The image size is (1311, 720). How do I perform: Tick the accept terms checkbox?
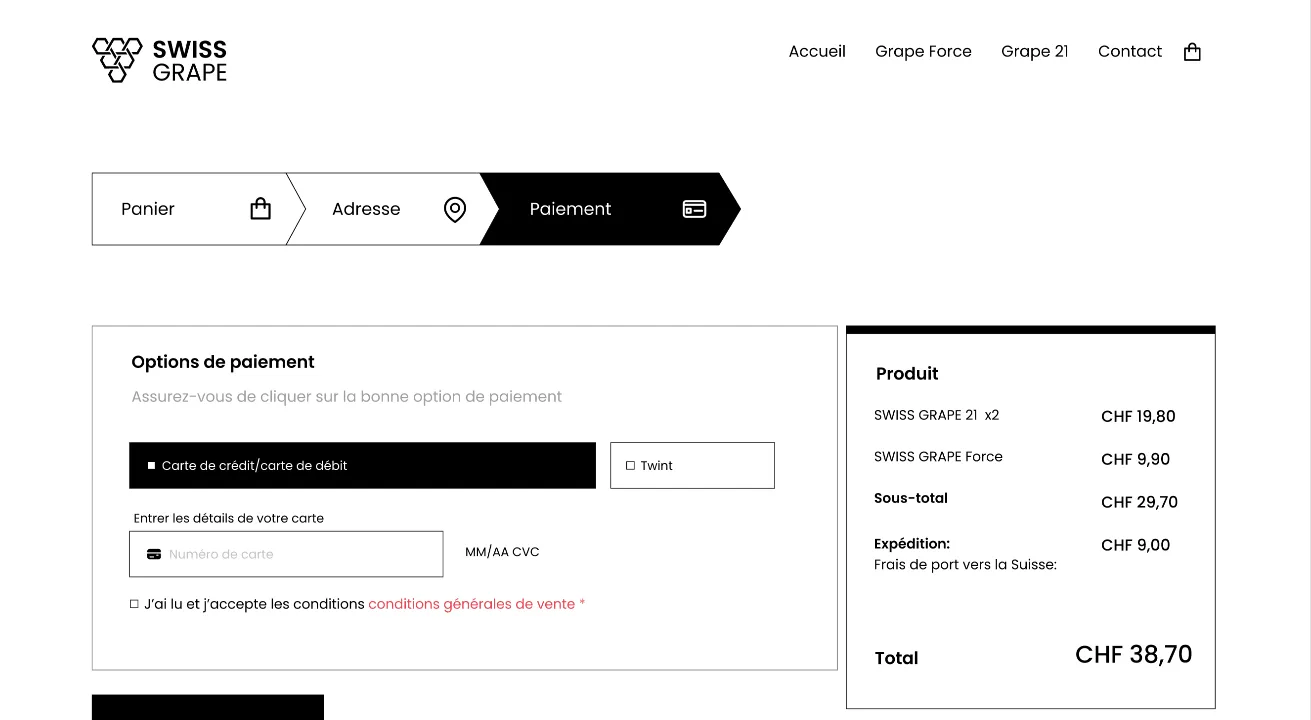point(134,604)
